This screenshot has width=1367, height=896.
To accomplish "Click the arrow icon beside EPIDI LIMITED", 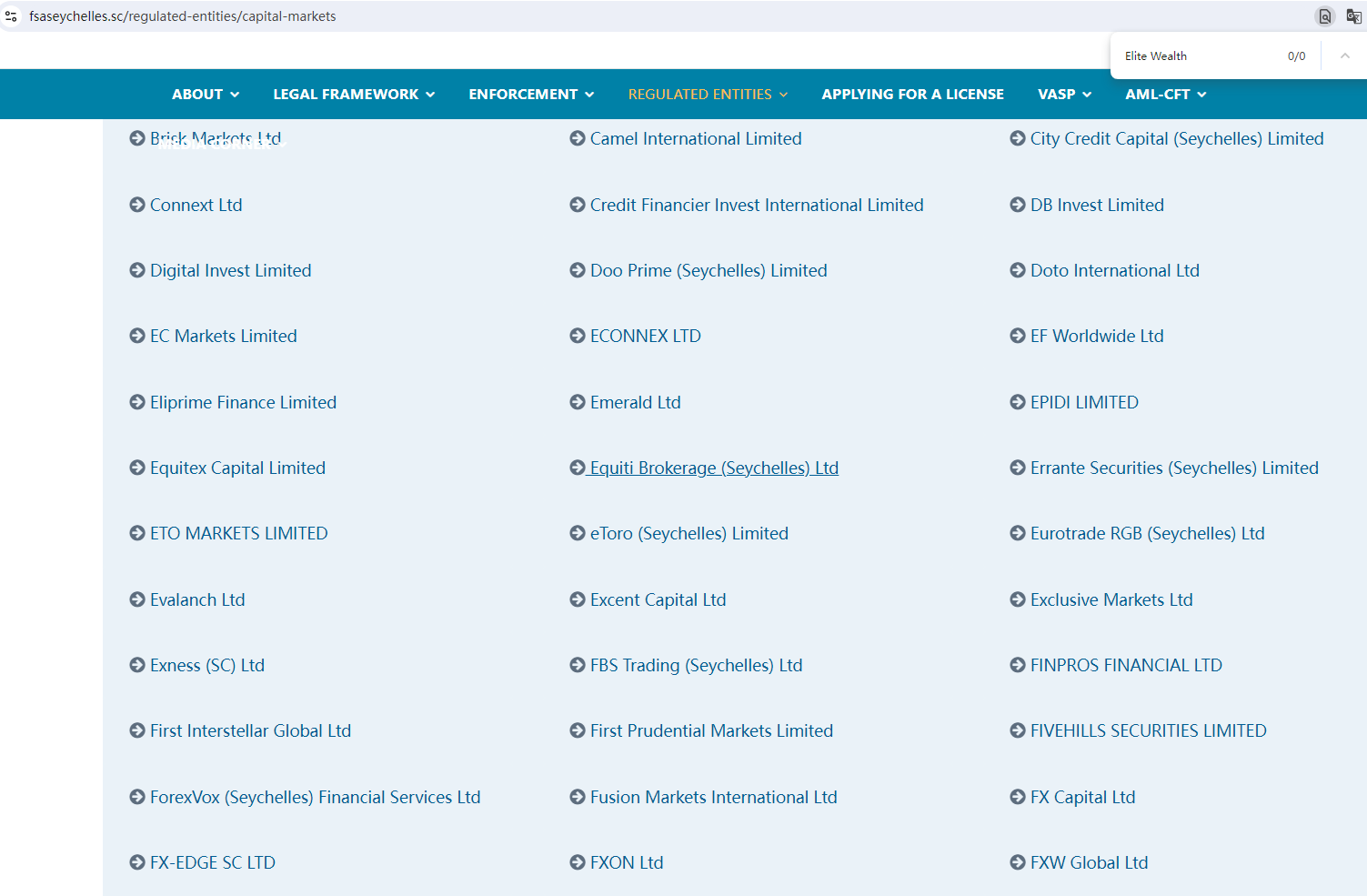I will pos(1018,402).
